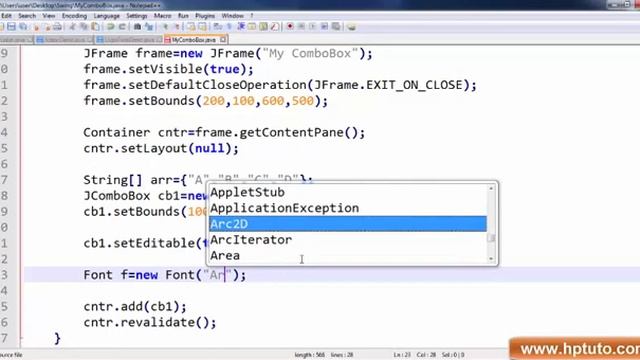Open the View menu
This screenshot has height=360, width=640.
coord(49,16)
